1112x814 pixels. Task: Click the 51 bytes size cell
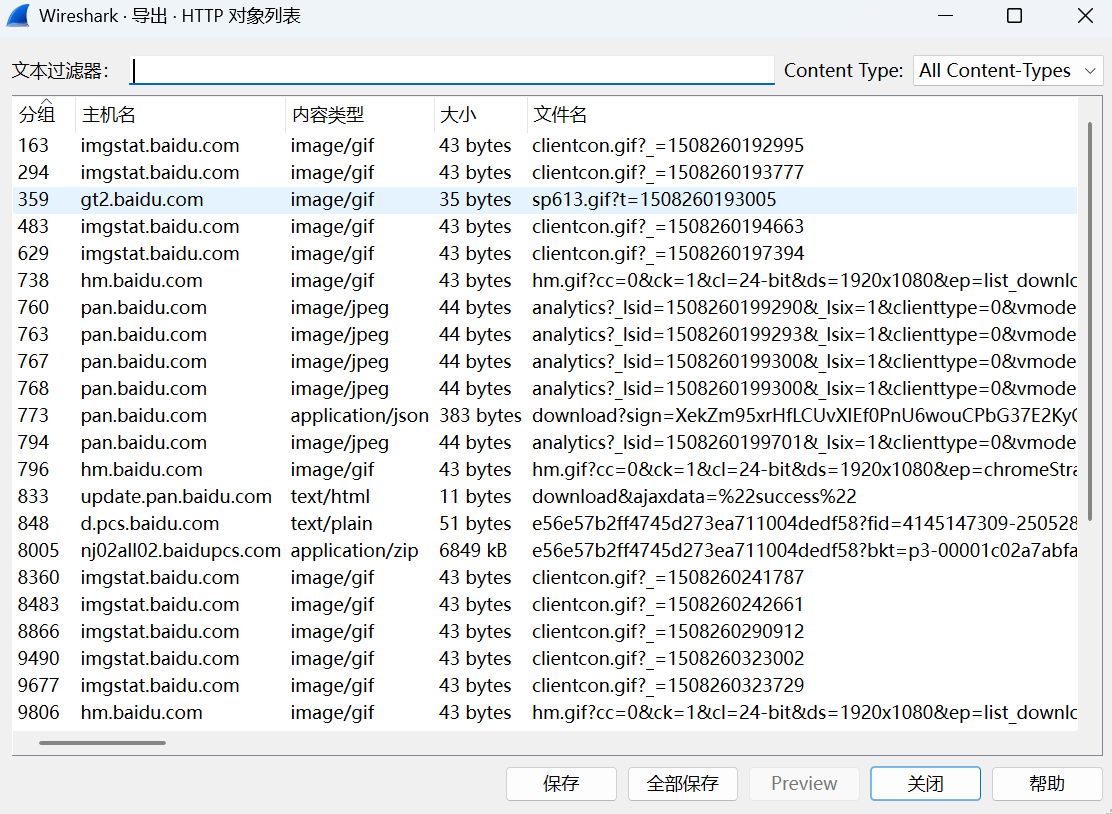(475, 524)
